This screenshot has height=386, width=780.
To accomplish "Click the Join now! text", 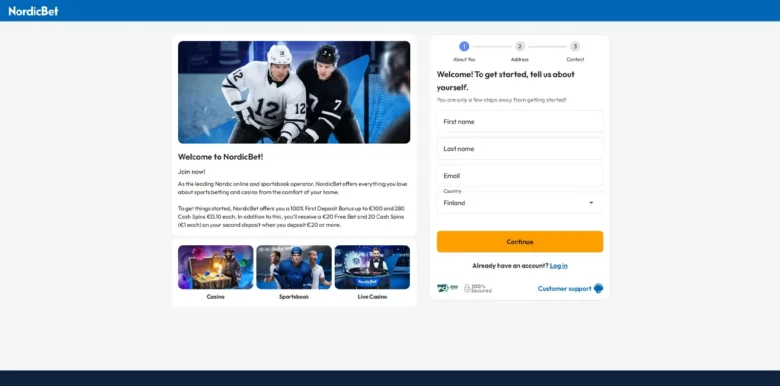I will 192,172.
